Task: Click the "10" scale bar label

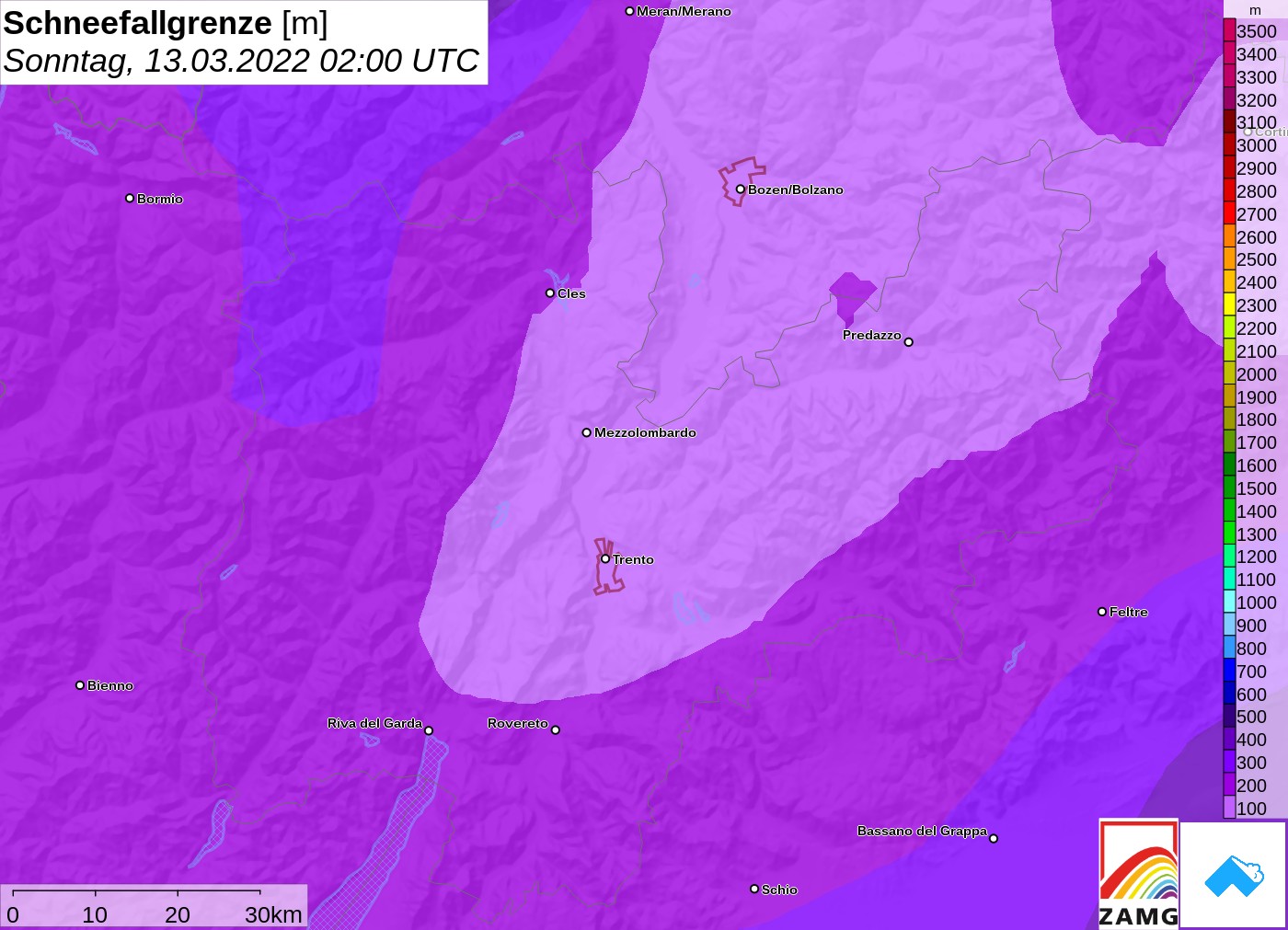Action: pos(95,914)
